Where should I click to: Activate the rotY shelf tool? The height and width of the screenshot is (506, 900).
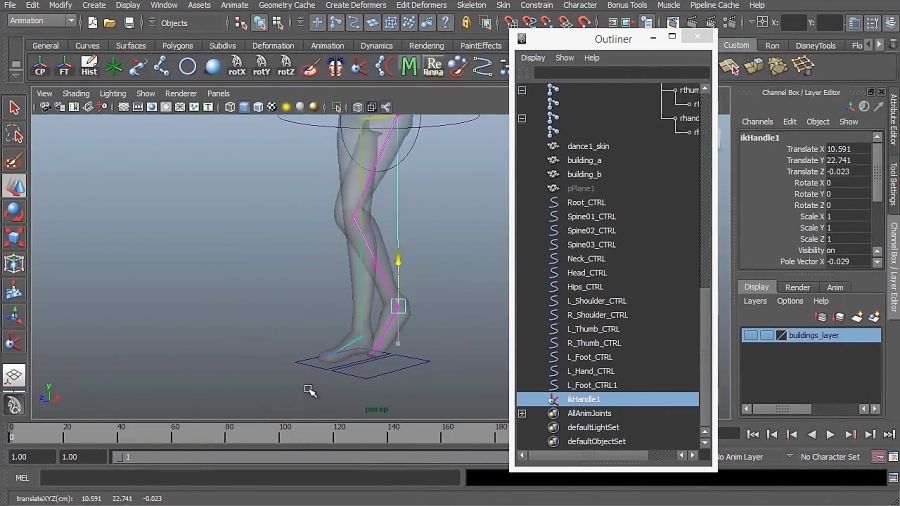261,66
